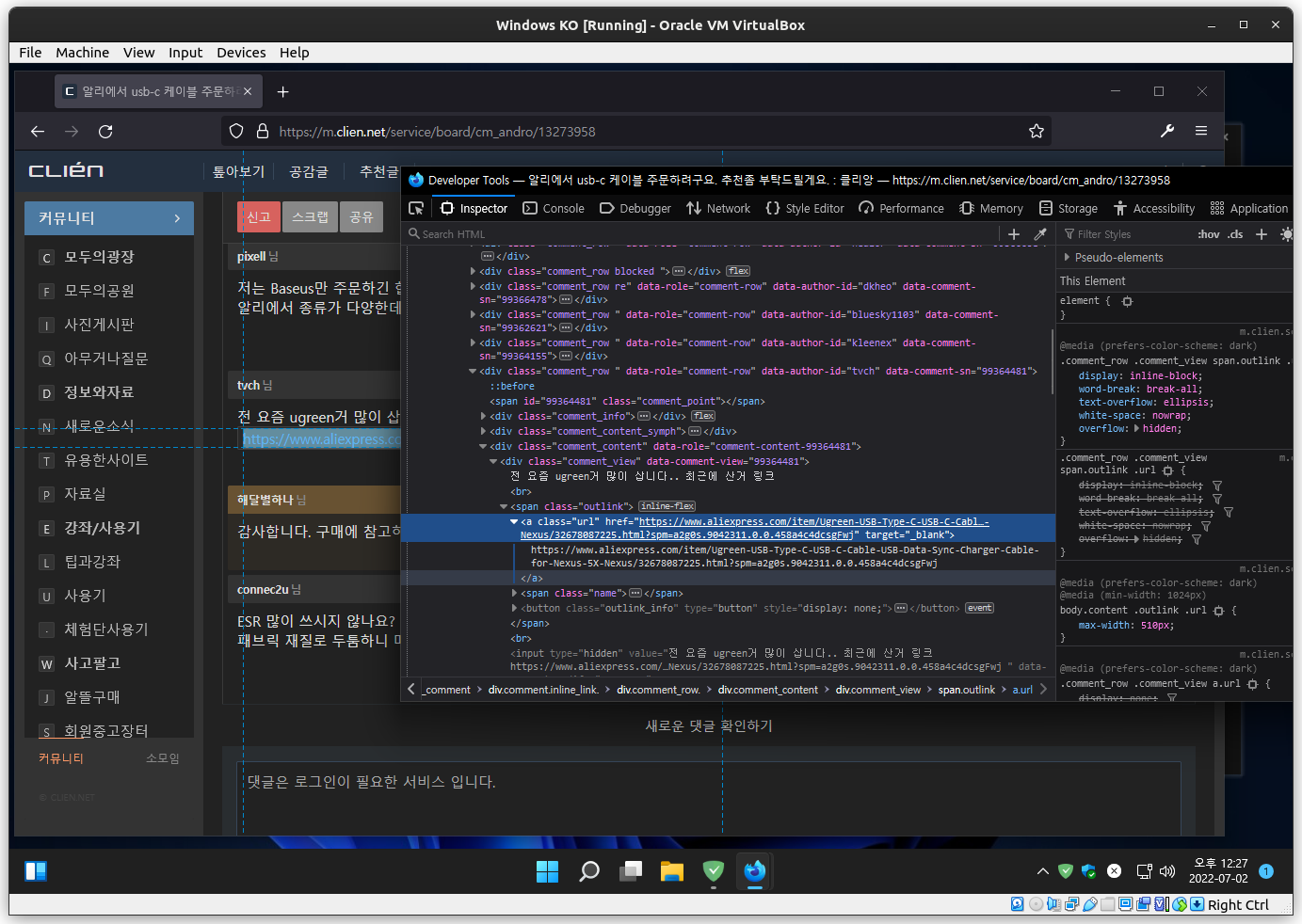Viewport: 1302px width, 924px height.
Task: Expand the span class="name" node
Action: coord(514,593)
